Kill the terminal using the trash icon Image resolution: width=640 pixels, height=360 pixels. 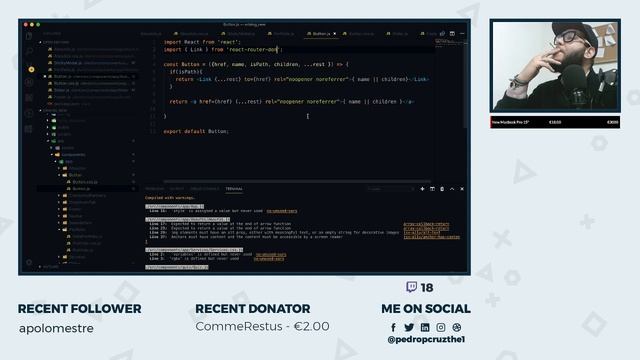coord(442,189)
